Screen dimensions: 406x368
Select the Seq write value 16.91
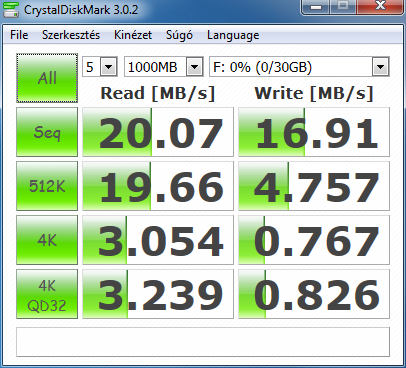point(314,132)
